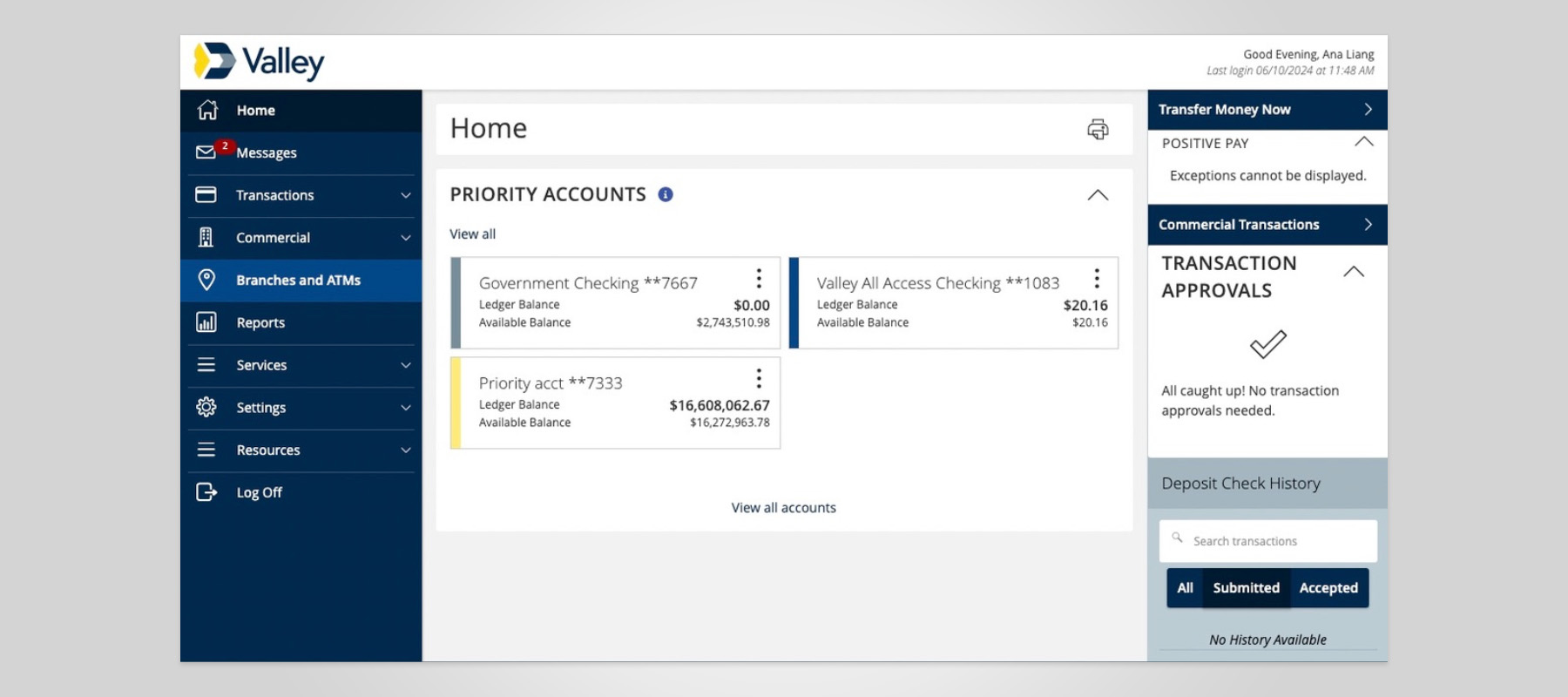
Task: Open Valley All Access Checking **1083 options menu
Action: pos(1097,278)
